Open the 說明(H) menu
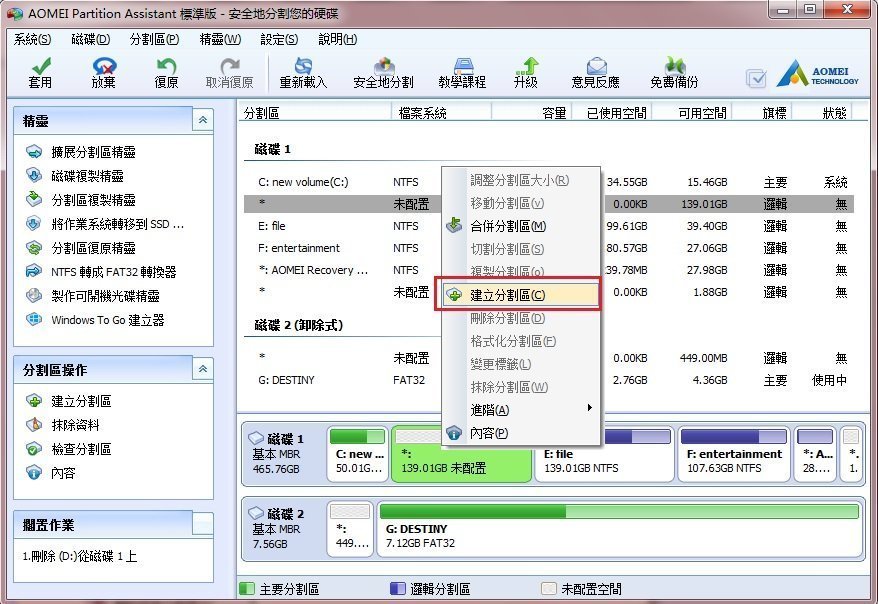The height and width of the screenshot is (604, 878). (338, 39)
